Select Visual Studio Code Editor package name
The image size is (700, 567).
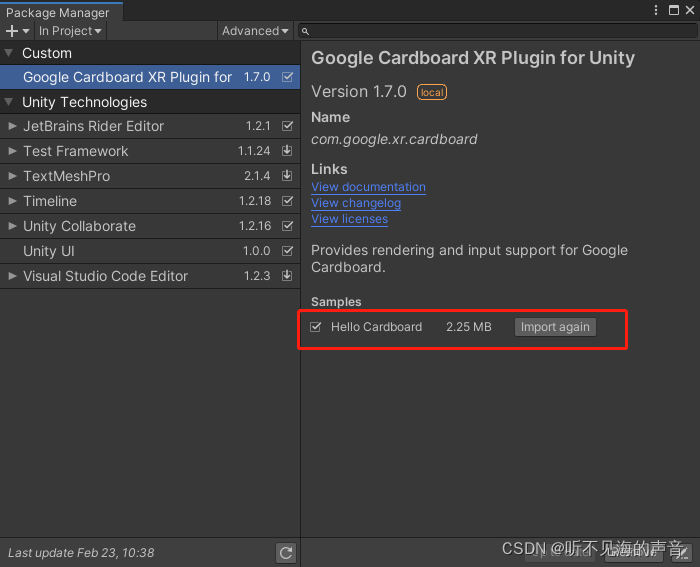(105, 276)
